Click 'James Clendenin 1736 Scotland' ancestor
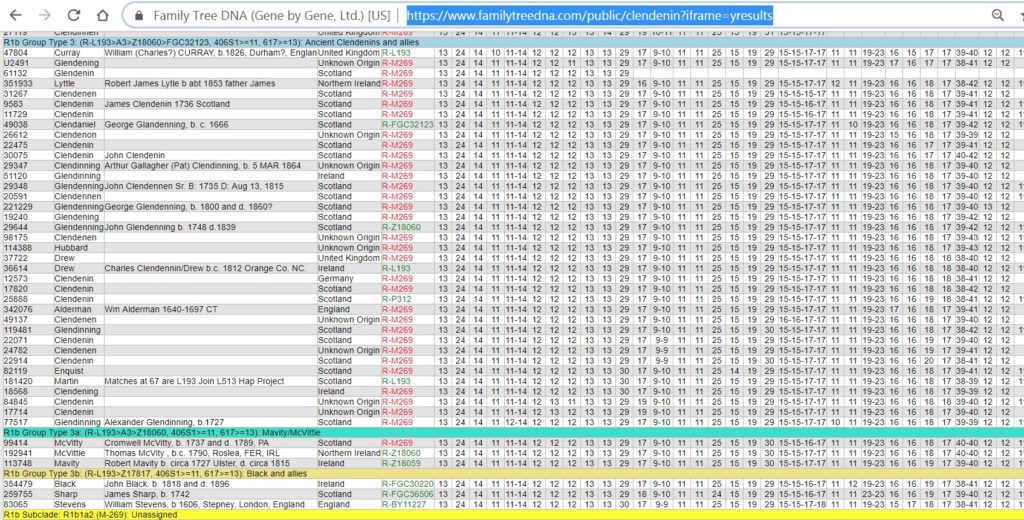The width and height of the screenshot is (1024, 520). (167, 105)
